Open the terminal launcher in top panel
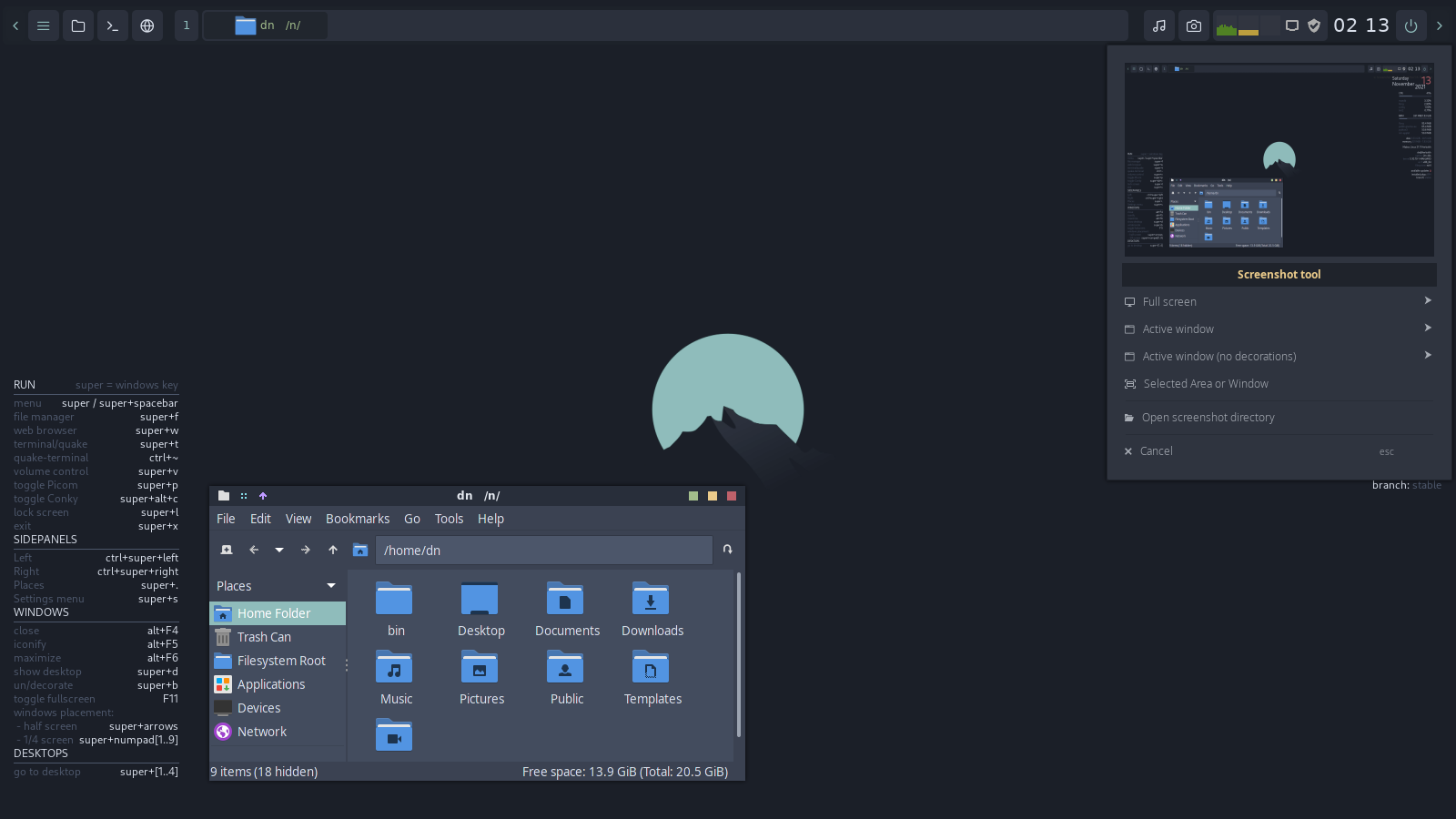 (112, 25)
